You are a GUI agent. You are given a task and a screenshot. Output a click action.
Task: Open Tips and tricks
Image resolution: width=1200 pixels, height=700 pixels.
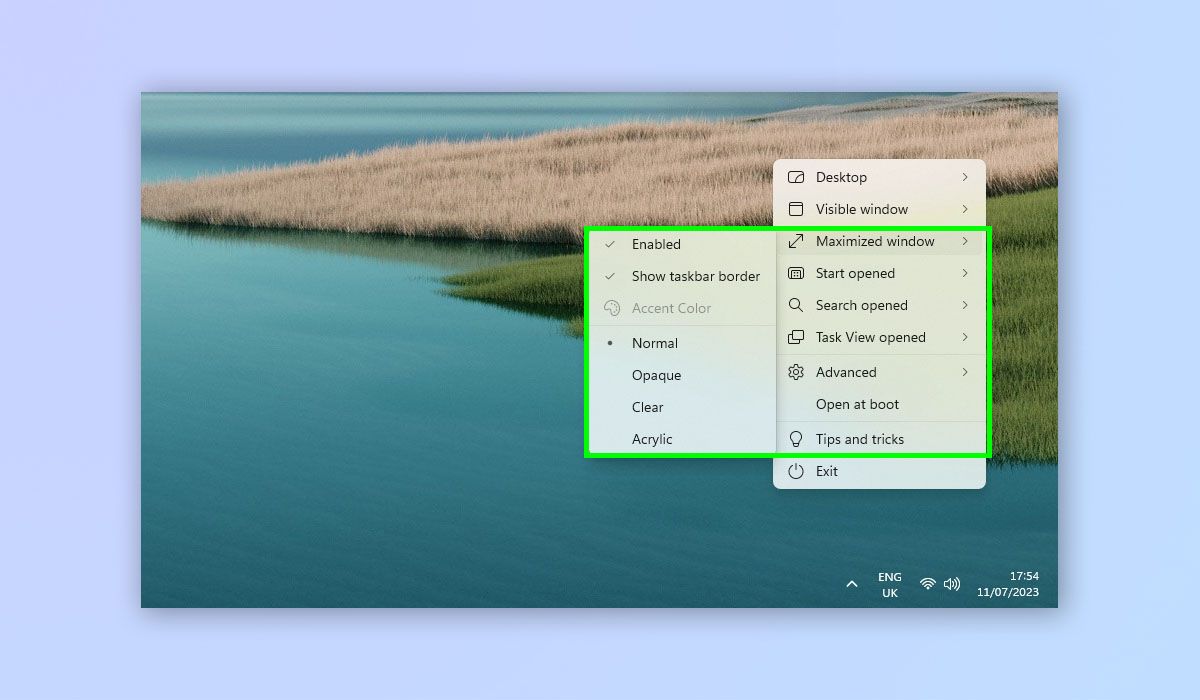[x=859, y=438]
